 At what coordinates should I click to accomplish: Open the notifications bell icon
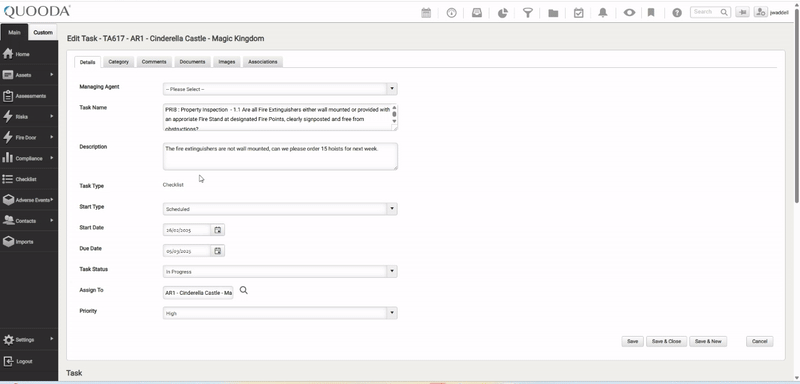603,13
